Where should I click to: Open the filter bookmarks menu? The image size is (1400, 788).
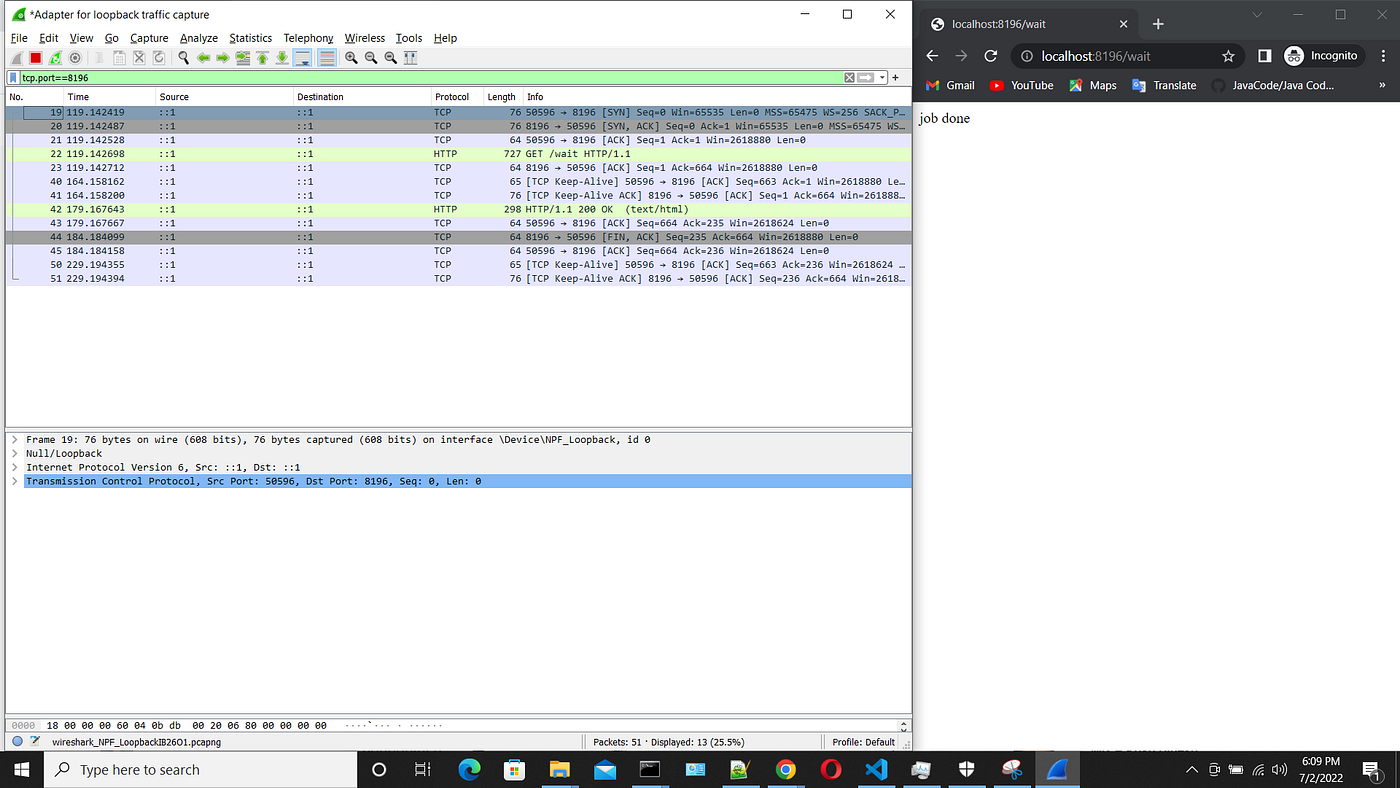[12, 77]
